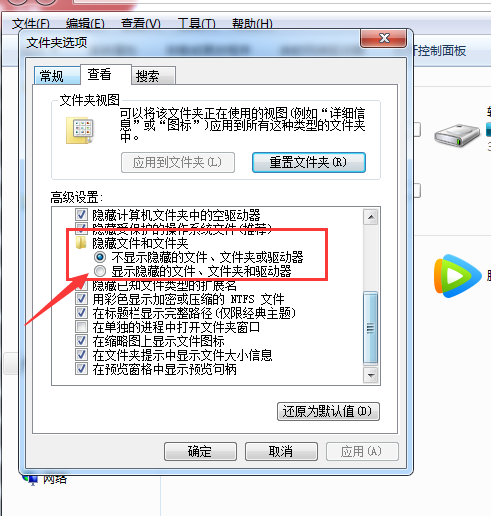Toggle 隐藏计算机文件夹中的空驱动器 checkbox
Screen dimensions: 491x516
[x=81, y=215]
